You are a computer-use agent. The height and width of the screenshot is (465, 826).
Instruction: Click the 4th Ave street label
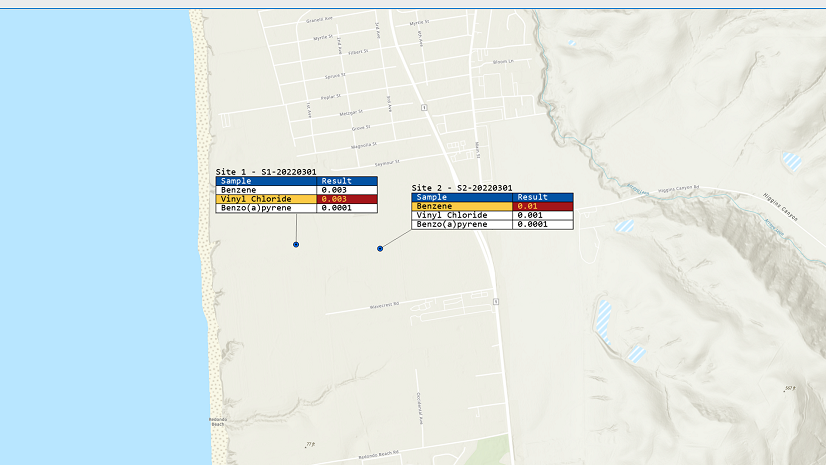point(420,38)
